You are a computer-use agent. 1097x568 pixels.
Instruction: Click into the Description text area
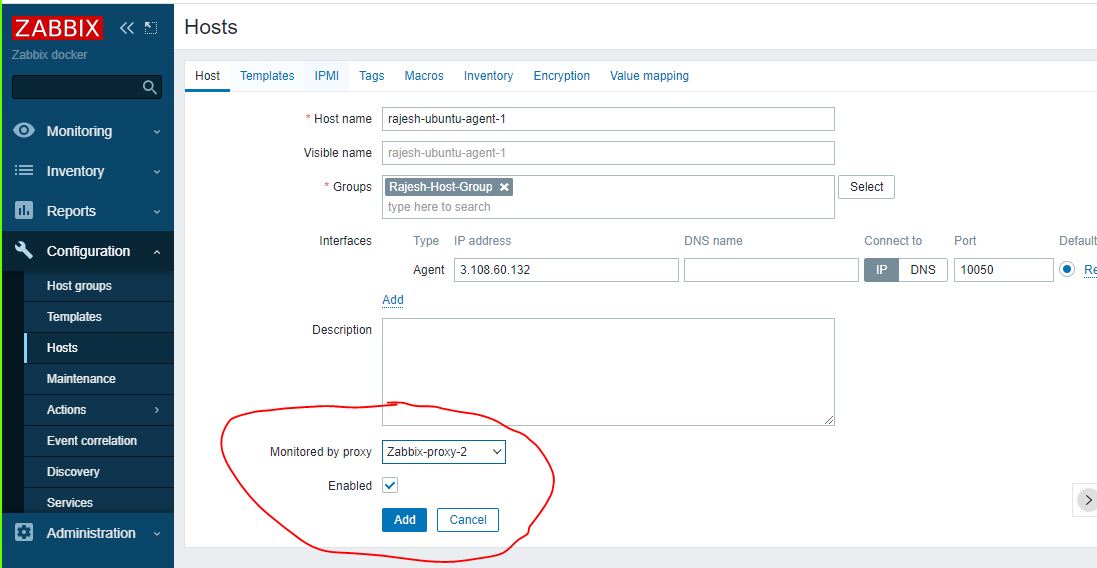(607, 371)
